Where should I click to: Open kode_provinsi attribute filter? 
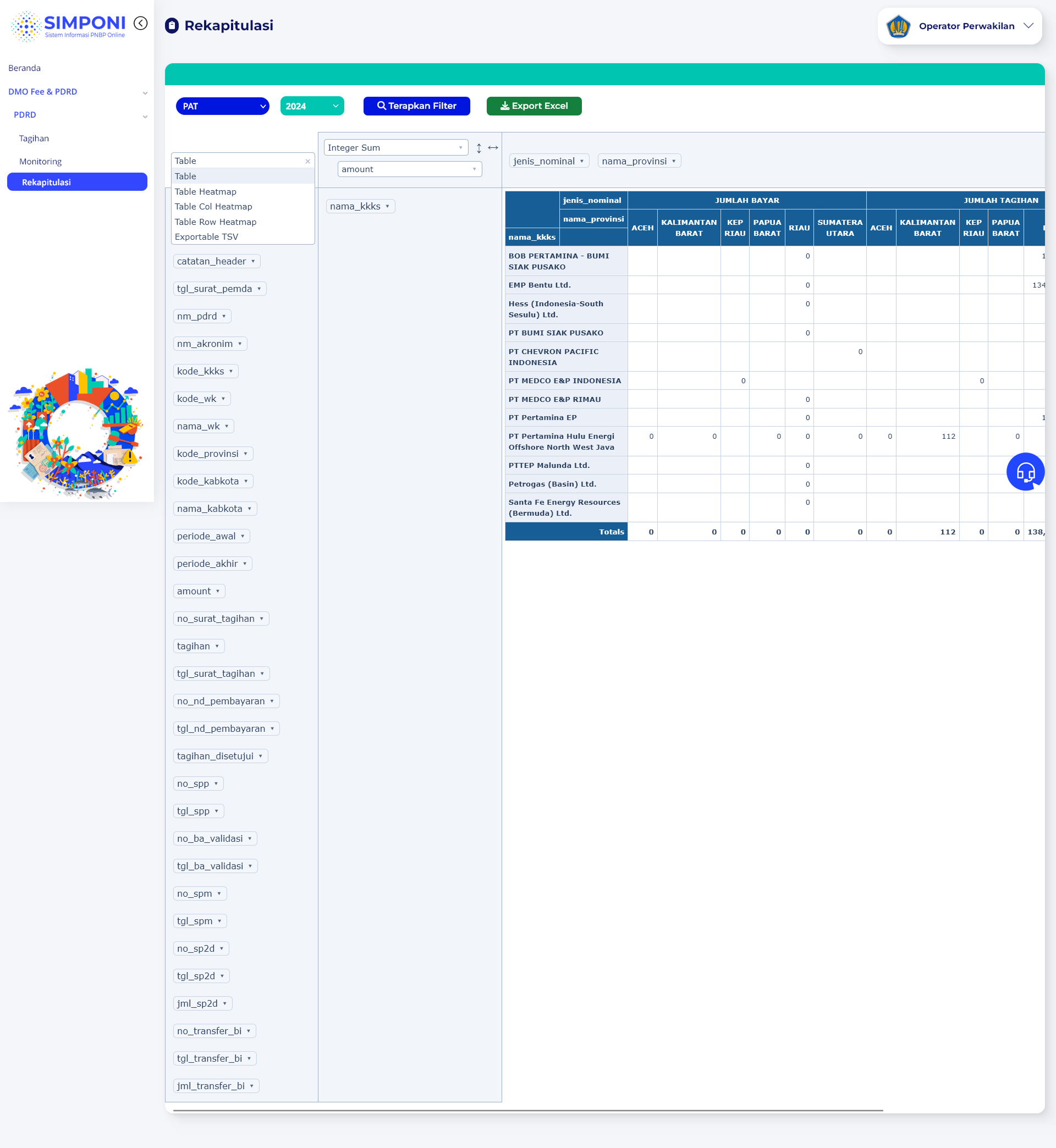246,454
